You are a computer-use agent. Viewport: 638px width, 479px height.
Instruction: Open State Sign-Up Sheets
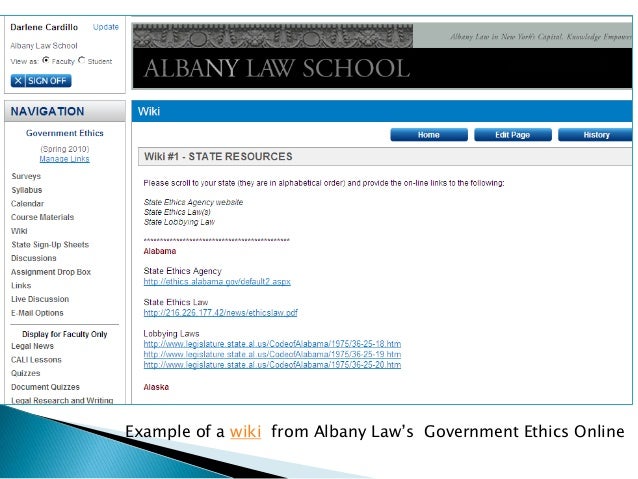[x=50, y=245]
